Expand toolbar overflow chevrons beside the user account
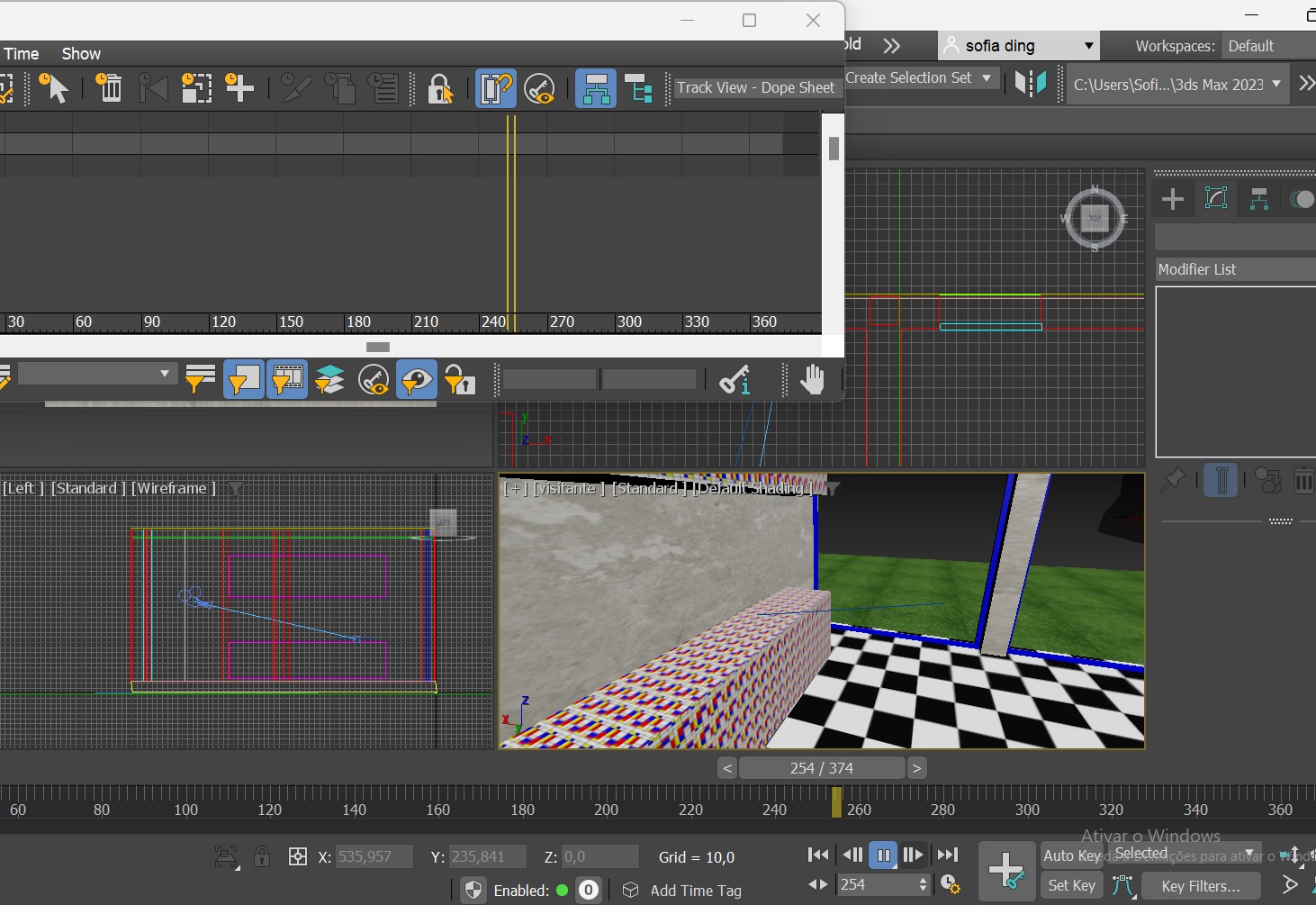This screenshot has height=905, width=1316. pyautogui.click(x=891, y=45)
